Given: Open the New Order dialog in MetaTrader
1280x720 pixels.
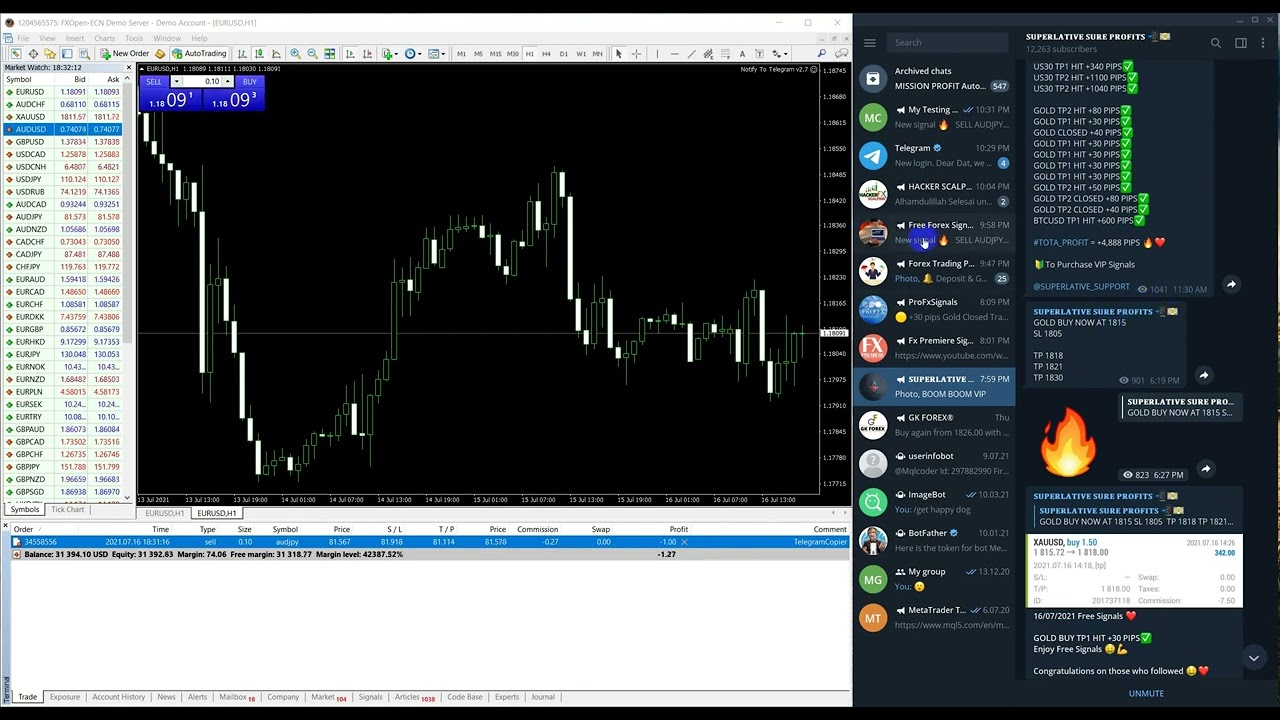Looking at the screenshot, I should tap(125, 53).
